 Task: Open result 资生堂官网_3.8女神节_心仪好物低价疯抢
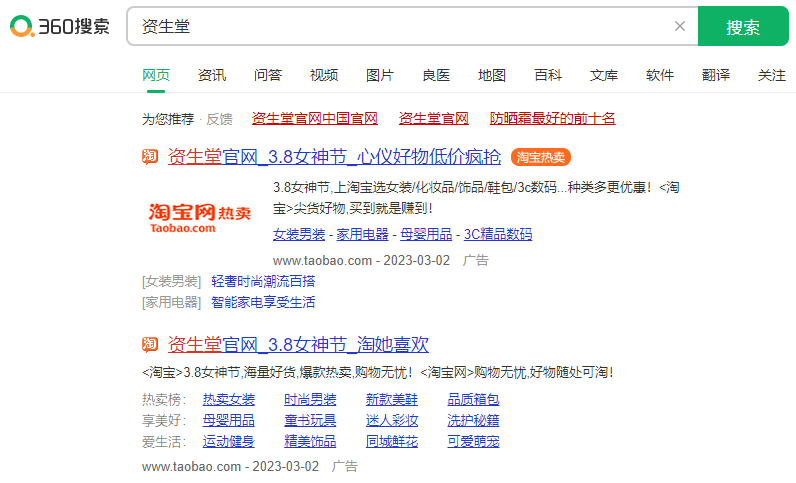pos(334,157)
